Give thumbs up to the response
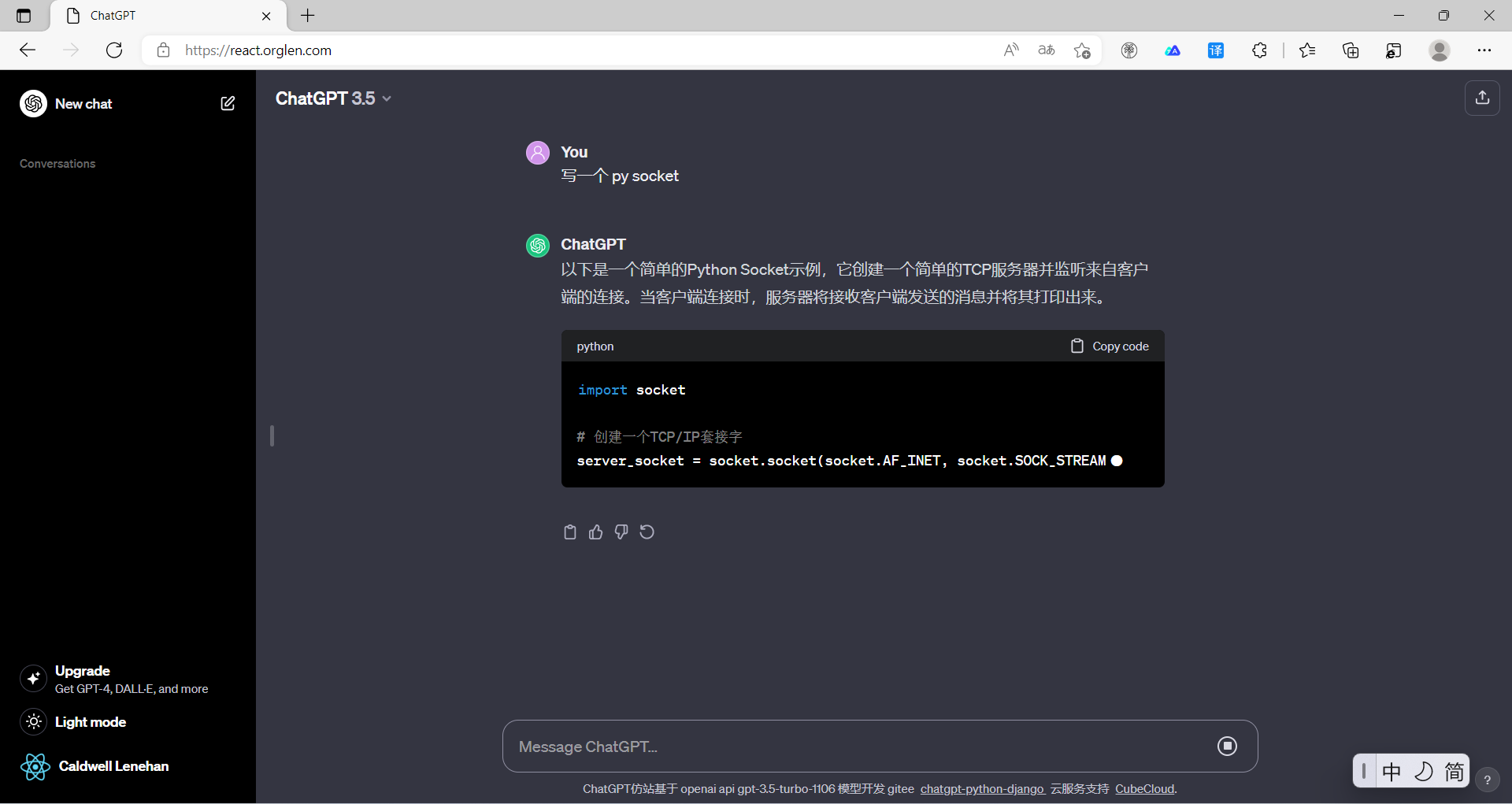Screen dimensions: 1512x804 595,532
